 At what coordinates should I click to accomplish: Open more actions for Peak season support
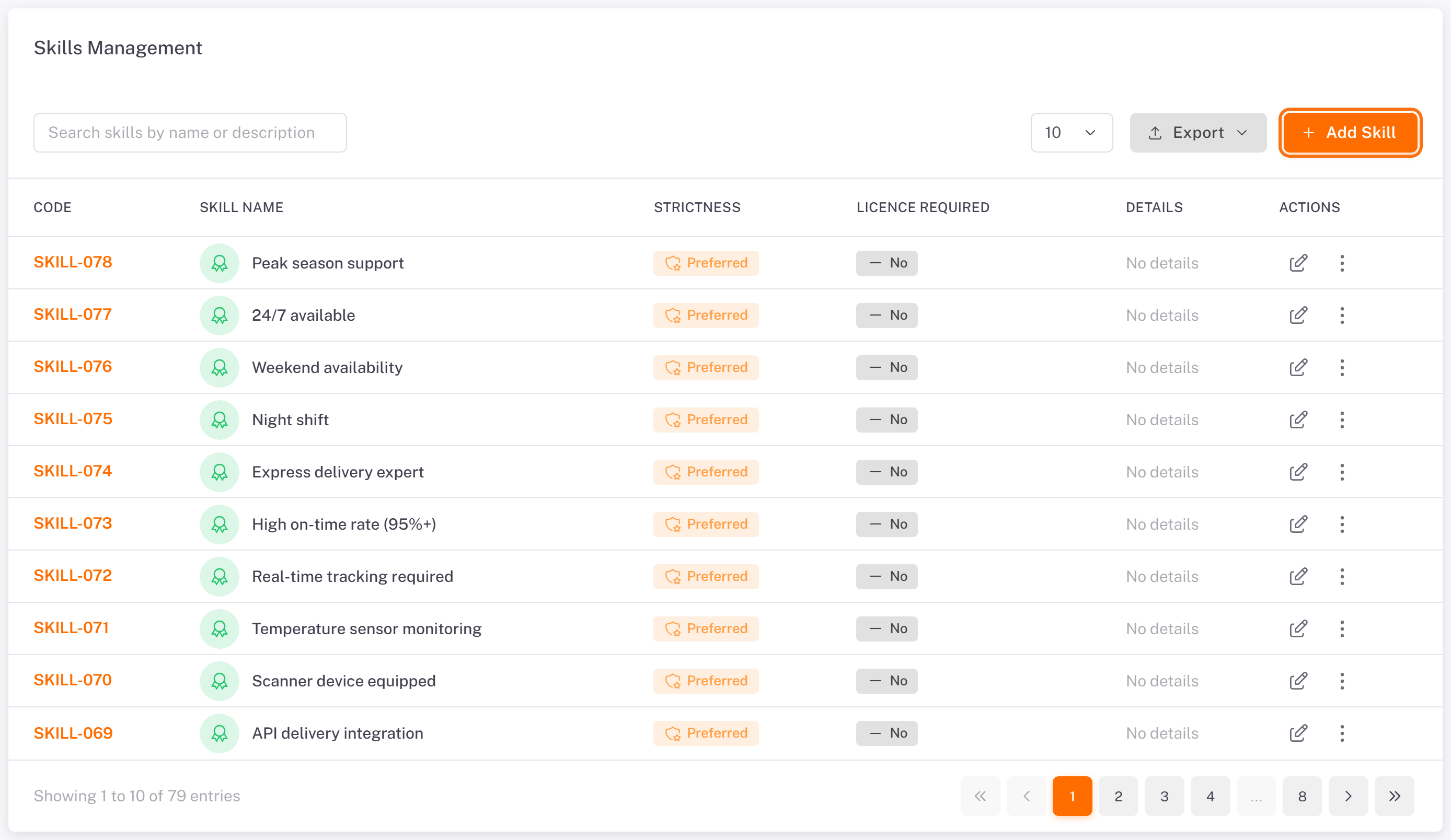point(1342,263)
